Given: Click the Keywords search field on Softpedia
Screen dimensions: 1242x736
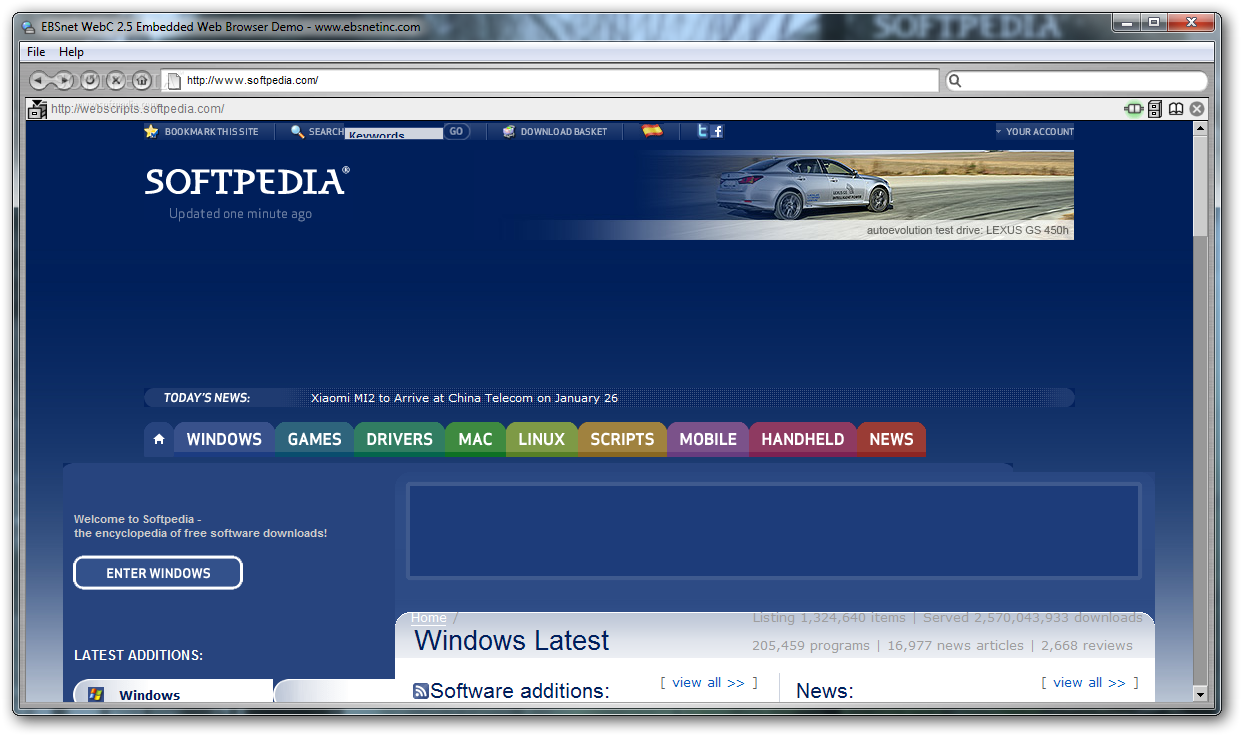Looking at the screenshot, I should [394, 133].
